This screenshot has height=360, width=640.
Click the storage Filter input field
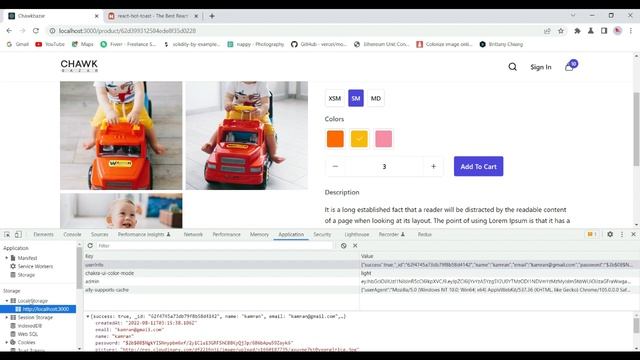tap(215, 246)
